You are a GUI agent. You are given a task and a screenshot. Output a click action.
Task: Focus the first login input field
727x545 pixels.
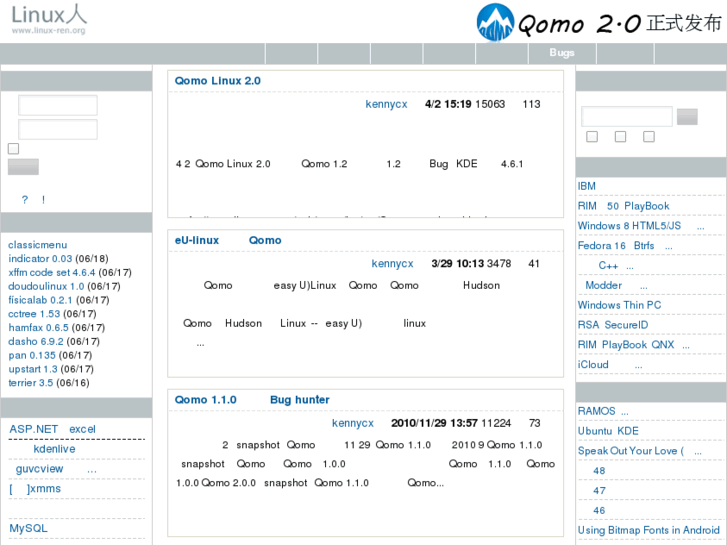tap(58, 105)
